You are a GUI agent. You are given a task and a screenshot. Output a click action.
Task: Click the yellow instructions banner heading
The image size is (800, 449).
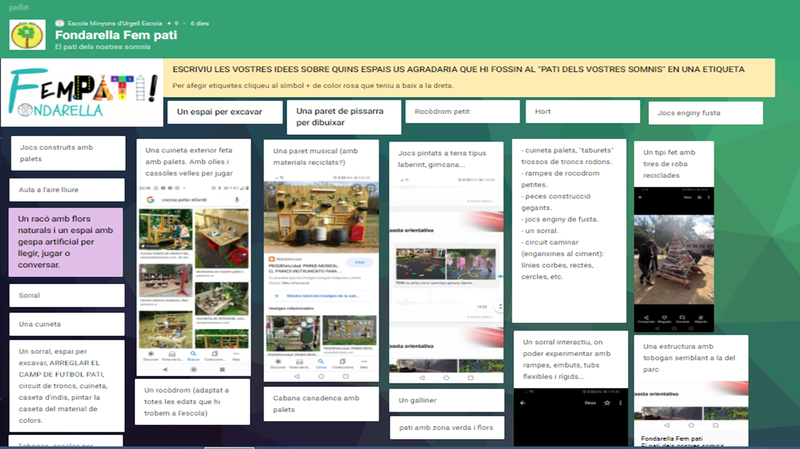pos(458,69)
